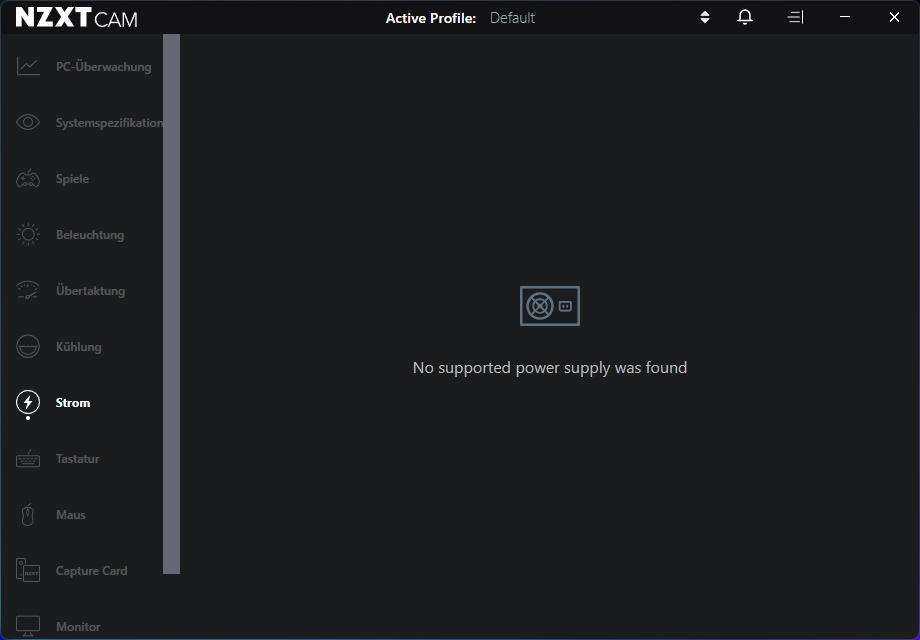The height and width of the screenshot is (640, 920).
Task: Select the Strom tab in sidebar
Action: pos(70,402)
